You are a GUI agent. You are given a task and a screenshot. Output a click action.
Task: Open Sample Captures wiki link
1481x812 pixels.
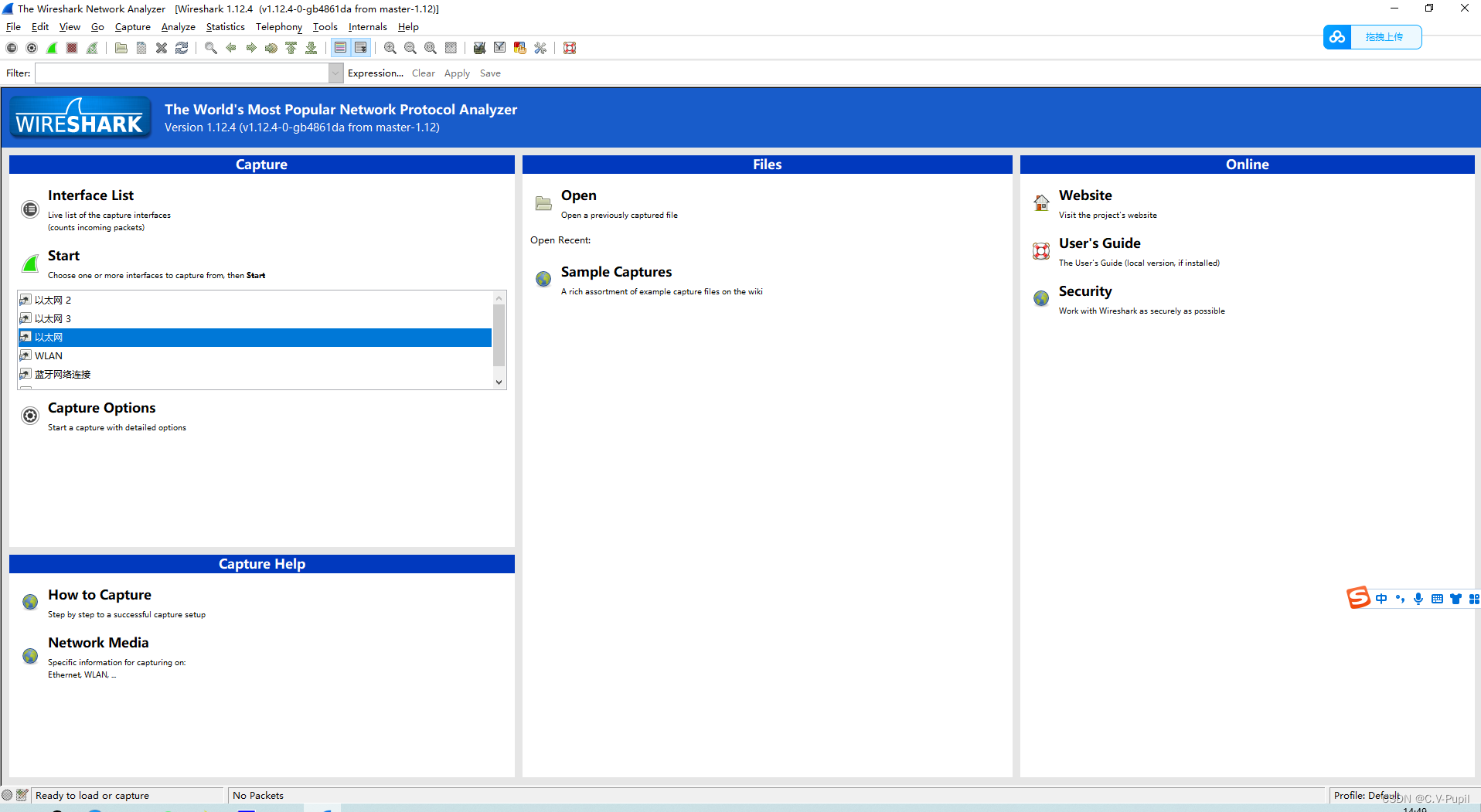pyautogui.click(x=616, y=272)
